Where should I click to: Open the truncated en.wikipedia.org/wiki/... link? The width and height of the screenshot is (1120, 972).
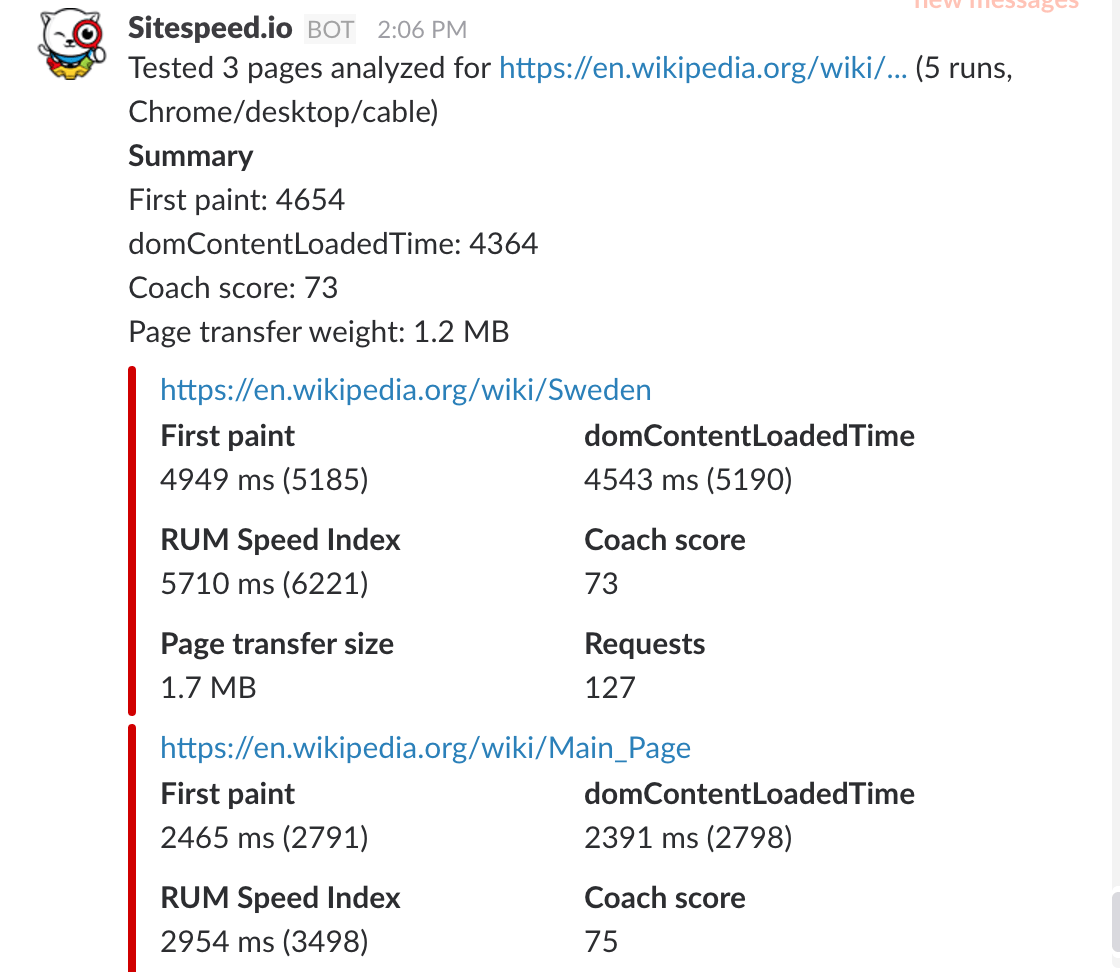[x=703, y=68]
